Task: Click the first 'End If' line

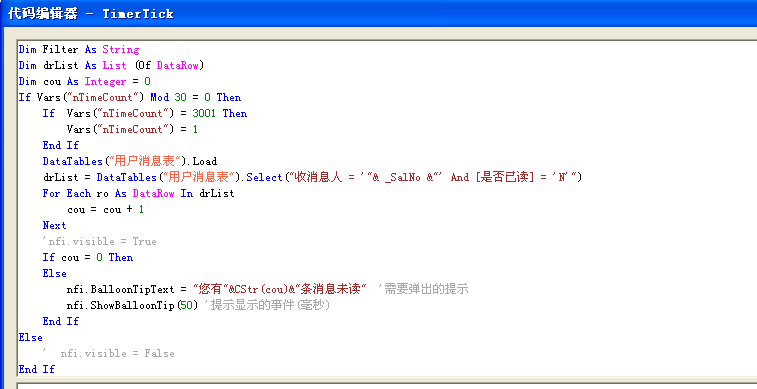Action: pyautogui.click(x=60, y=145)
